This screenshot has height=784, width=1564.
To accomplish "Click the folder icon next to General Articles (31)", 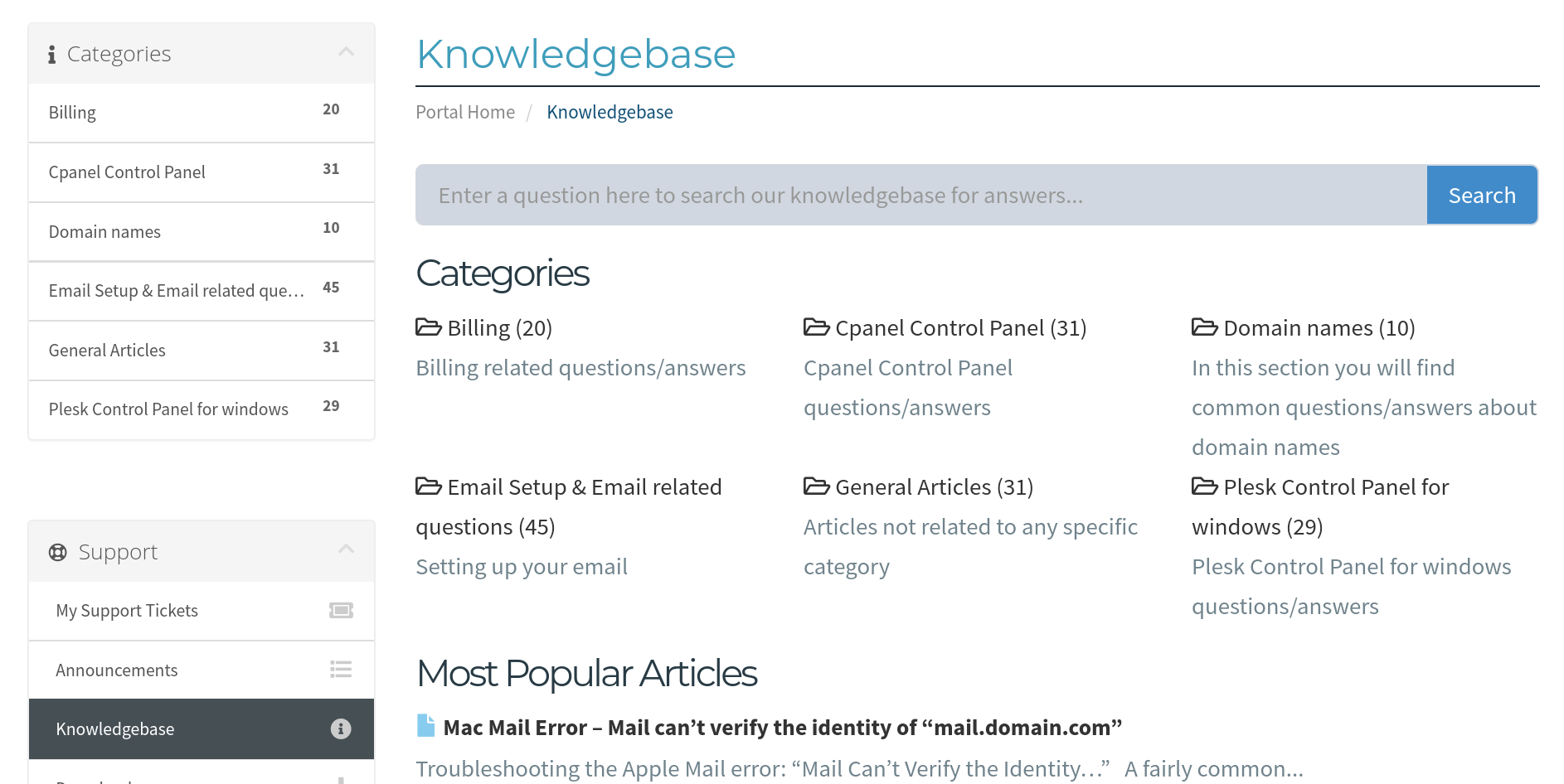I will click(x=817, y=486).
